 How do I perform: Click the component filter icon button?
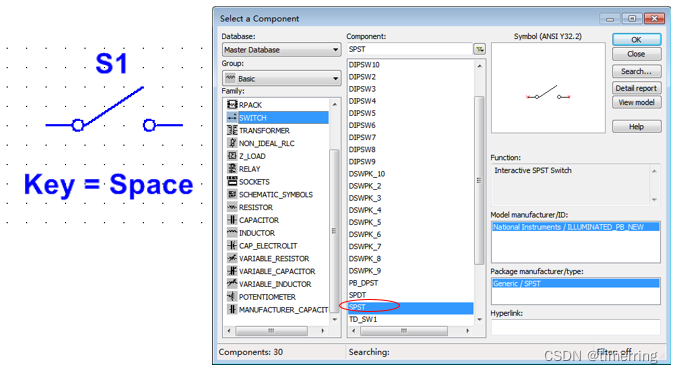point(479,49)
